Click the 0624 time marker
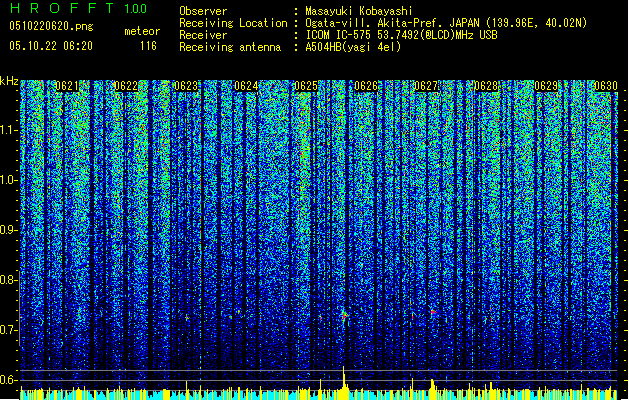Image resolution: width=629 pixels, height=400 pixels. pos(246,86)
